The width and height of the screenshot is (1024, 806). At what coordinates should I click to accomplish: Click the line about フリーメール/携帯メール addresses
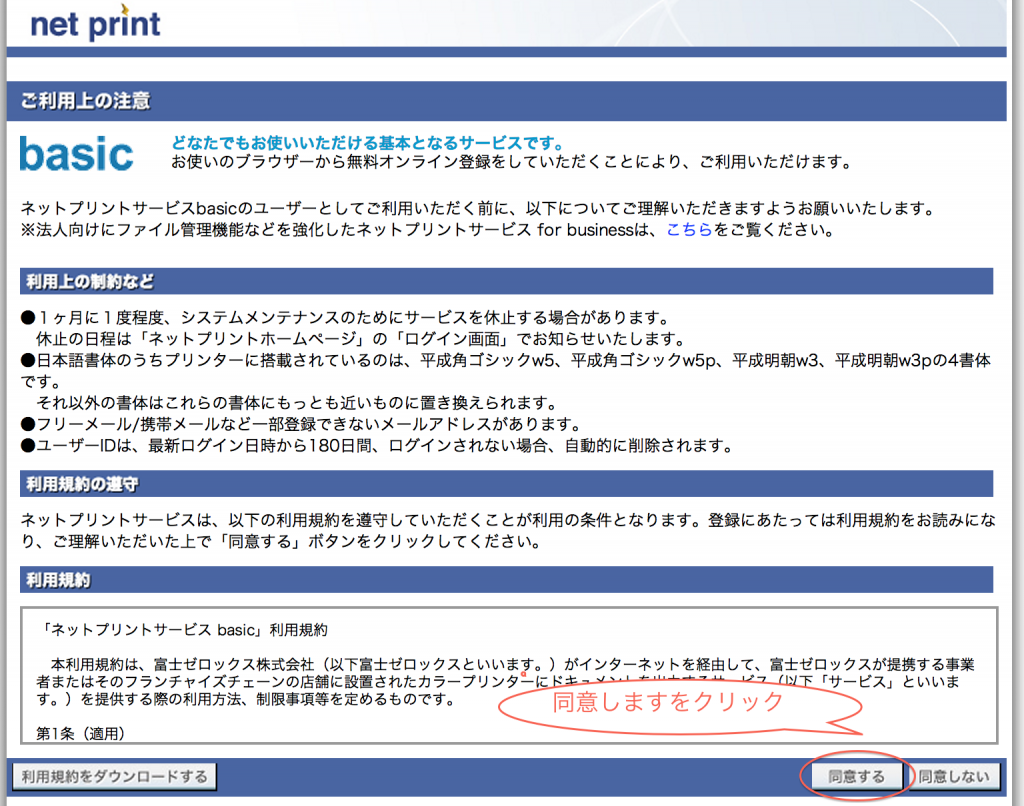tap(300, 424)
